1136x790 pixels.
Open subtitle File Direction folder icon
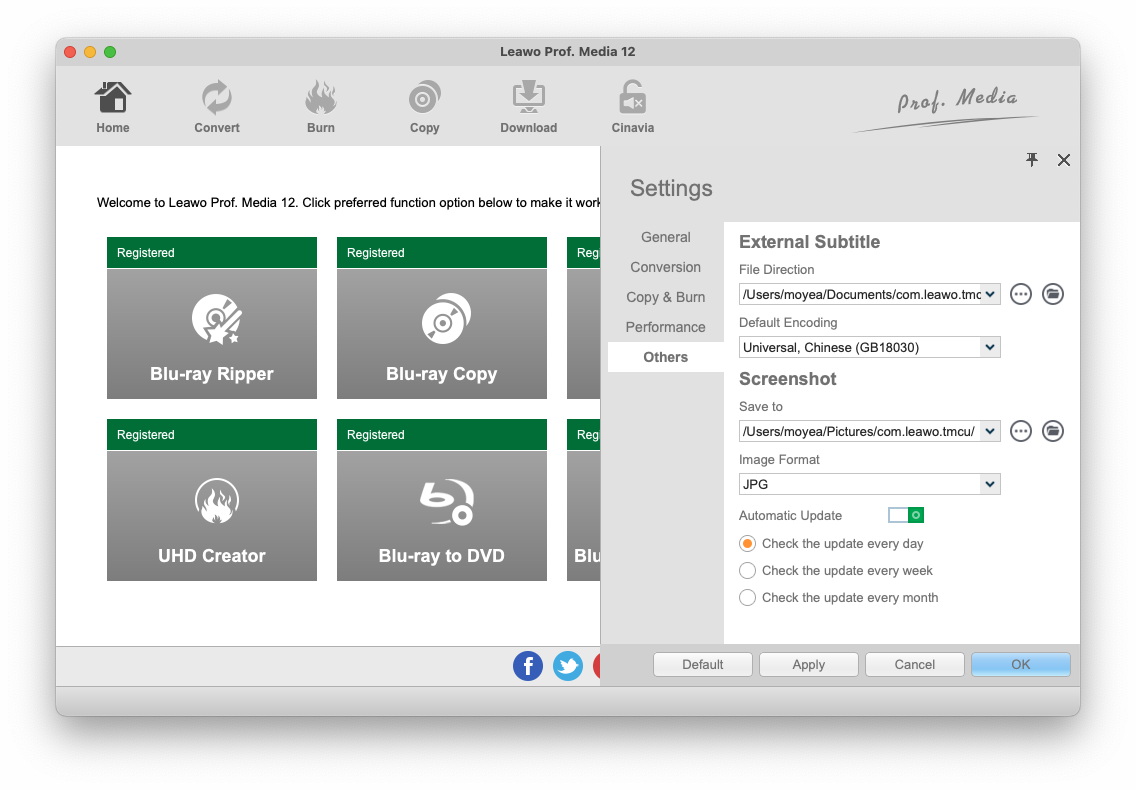(x=1052, y=294)
